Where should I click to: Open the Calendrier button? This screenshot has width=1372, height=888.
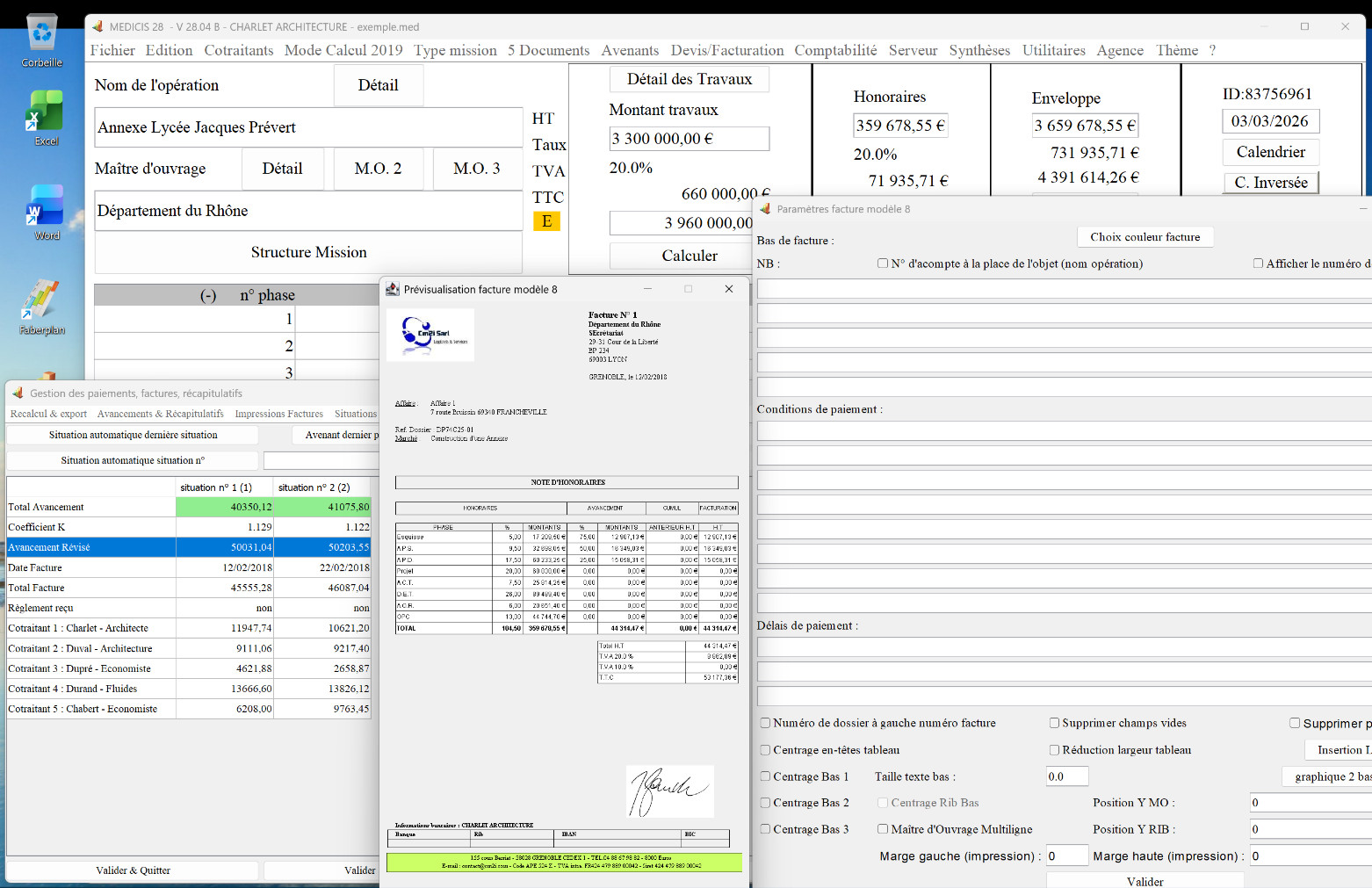(1270, 152)
